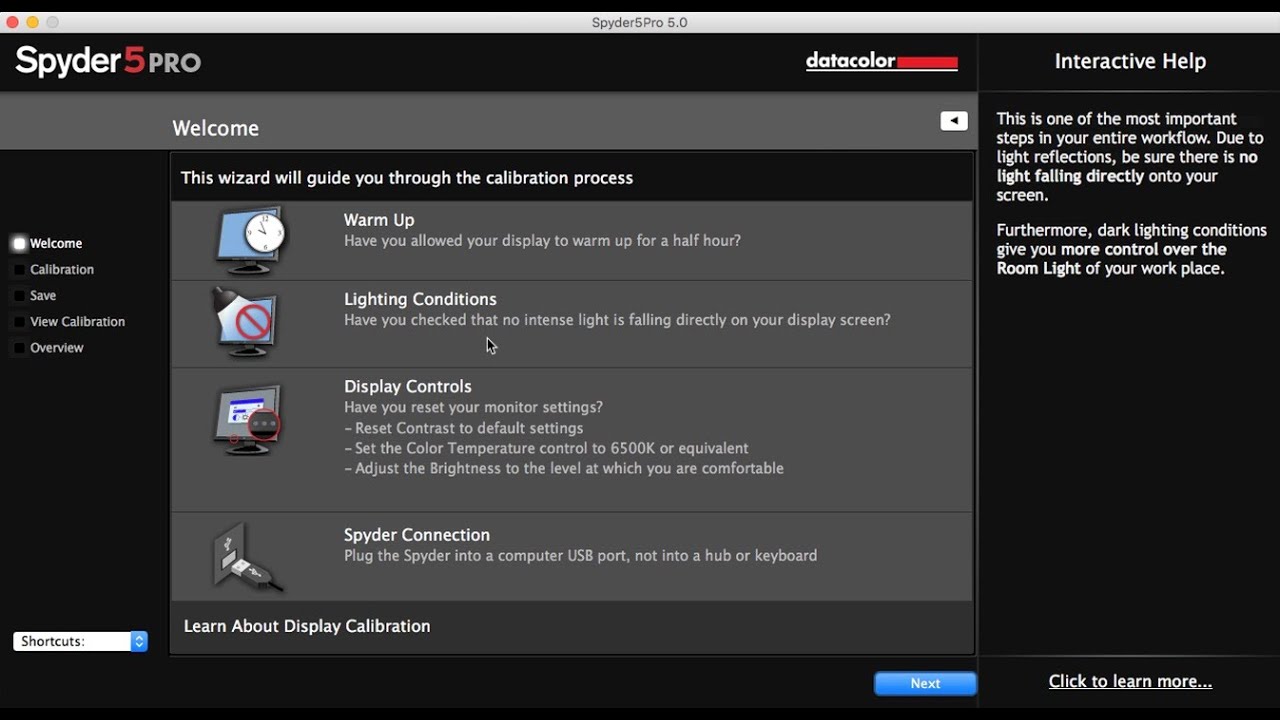Click the 'Plug the Spyder into a computer' text
The width and height of the screenshot is (1280, 720).
pos(580,555)
